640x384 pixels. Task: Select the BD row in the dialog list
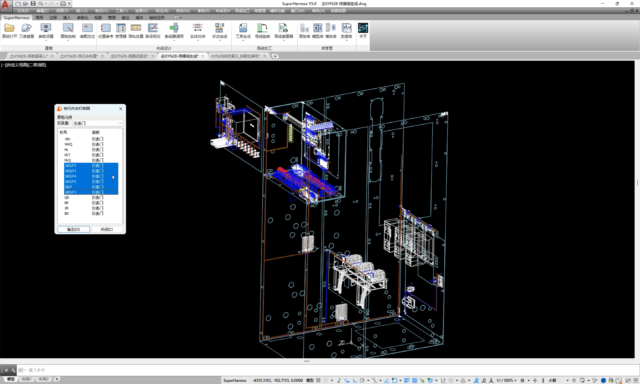[x=91, y=213]
